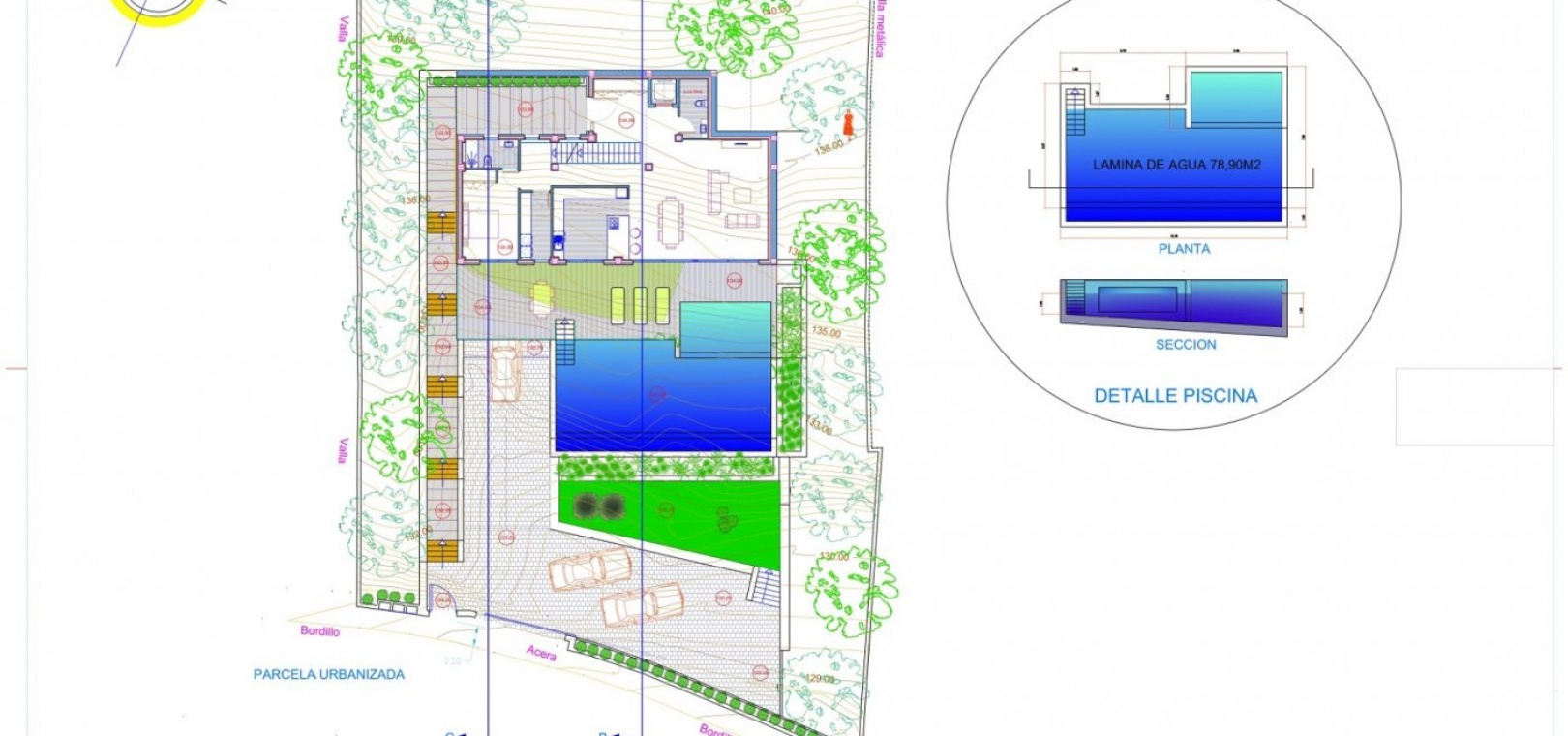Click the yellow compass circle
1568x736 pixels.
tap(158, 12)
